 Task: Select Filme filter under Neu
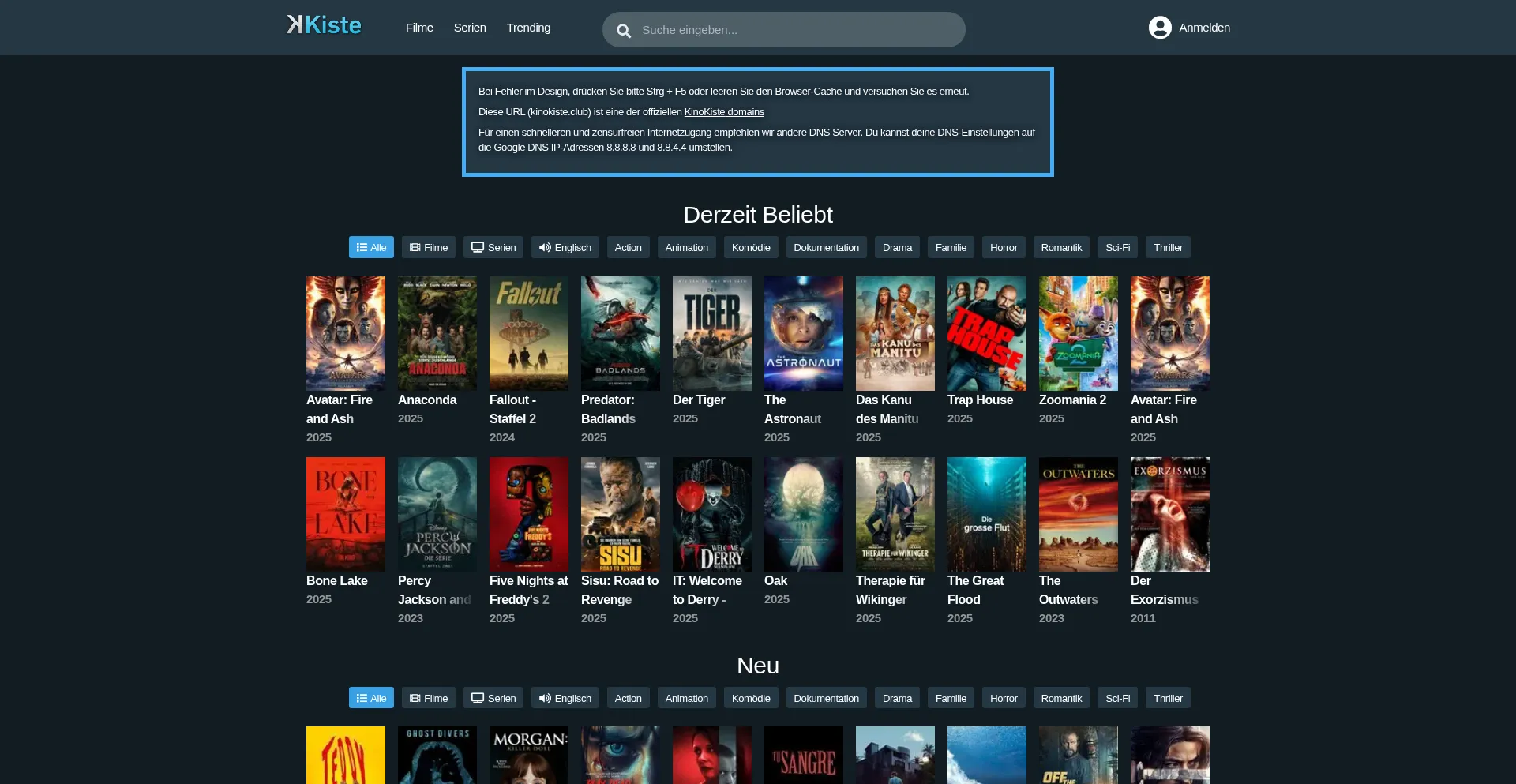point(429,698)
